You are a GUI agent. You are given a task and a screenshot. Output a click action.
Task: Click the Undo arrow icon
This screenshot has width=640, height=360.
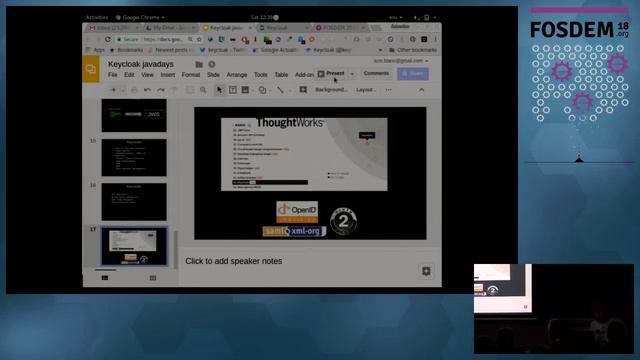(x=147, y=90)
